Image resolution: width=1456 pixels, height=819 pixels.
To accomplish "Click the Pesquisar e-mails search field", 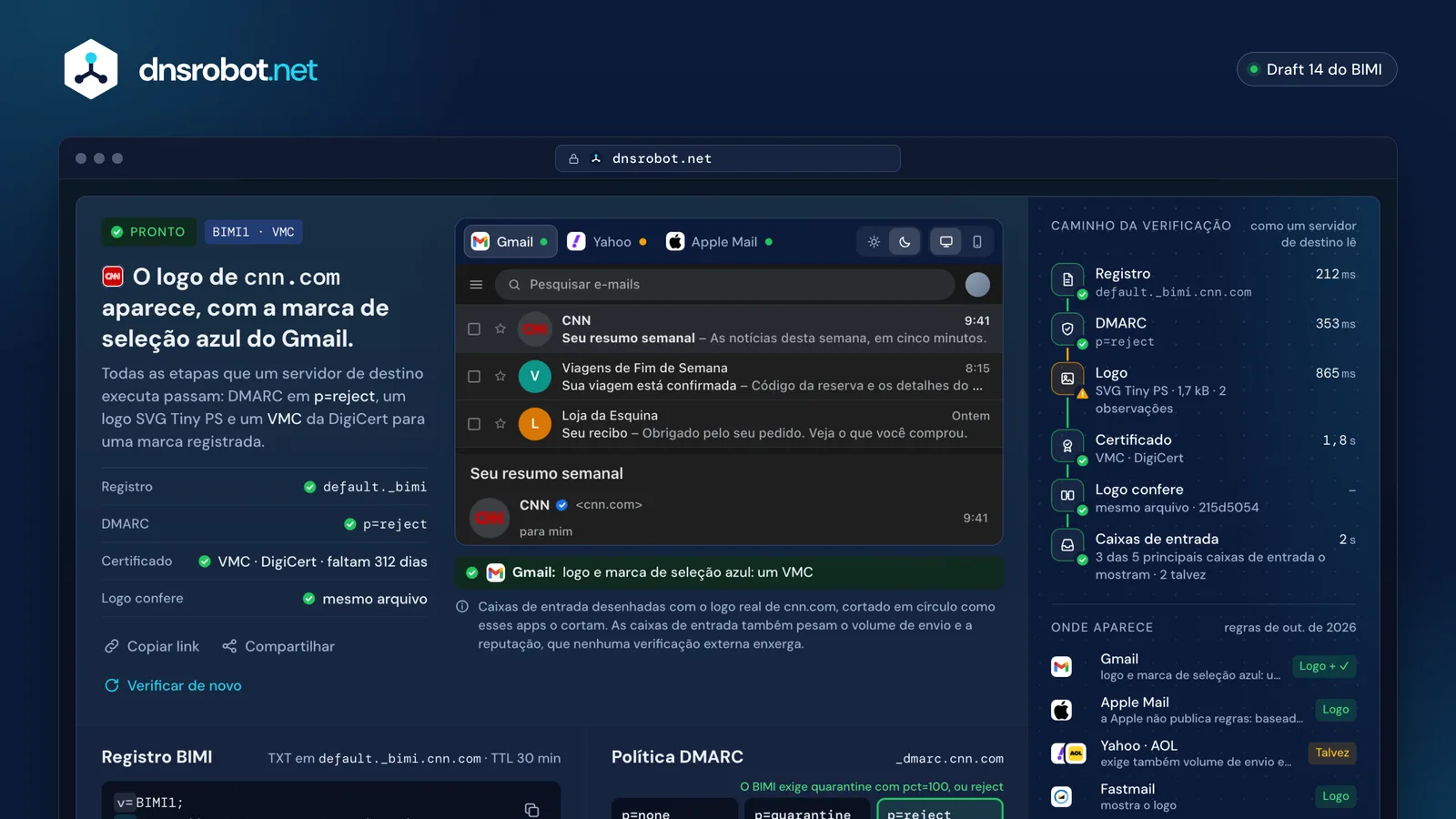I will 725,285.
